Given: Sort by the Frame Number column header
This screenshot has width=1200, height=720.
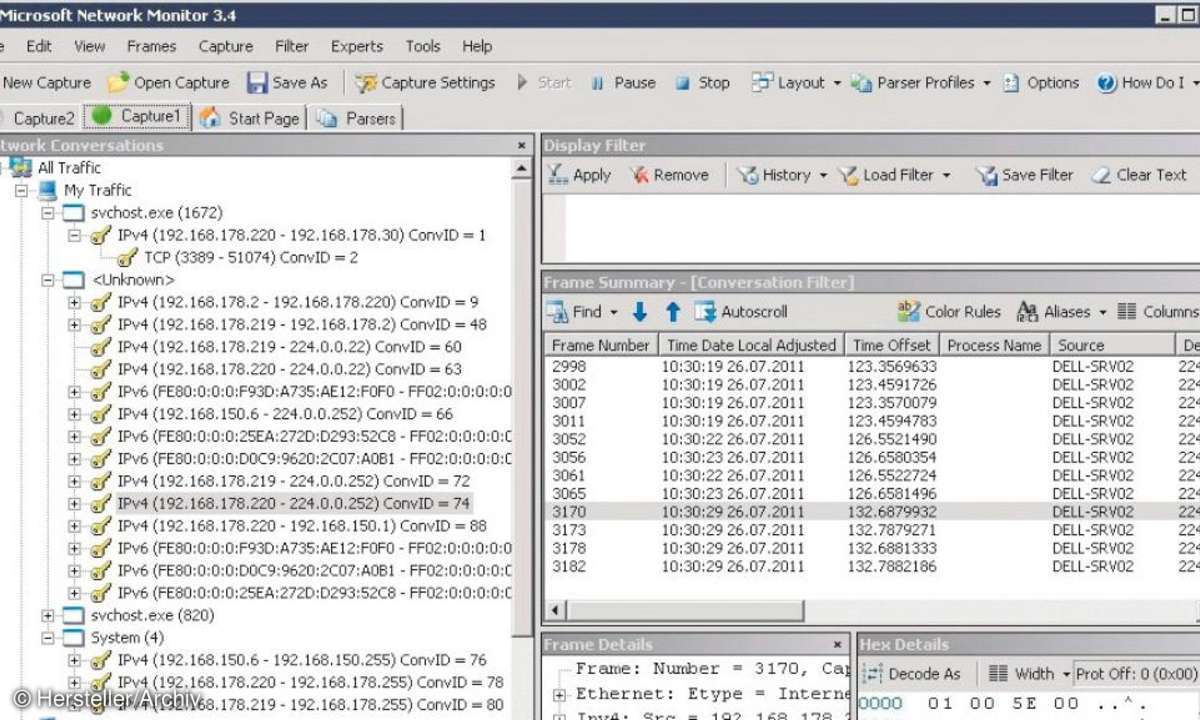Looking at the screenshot, I should pos(601,345).
